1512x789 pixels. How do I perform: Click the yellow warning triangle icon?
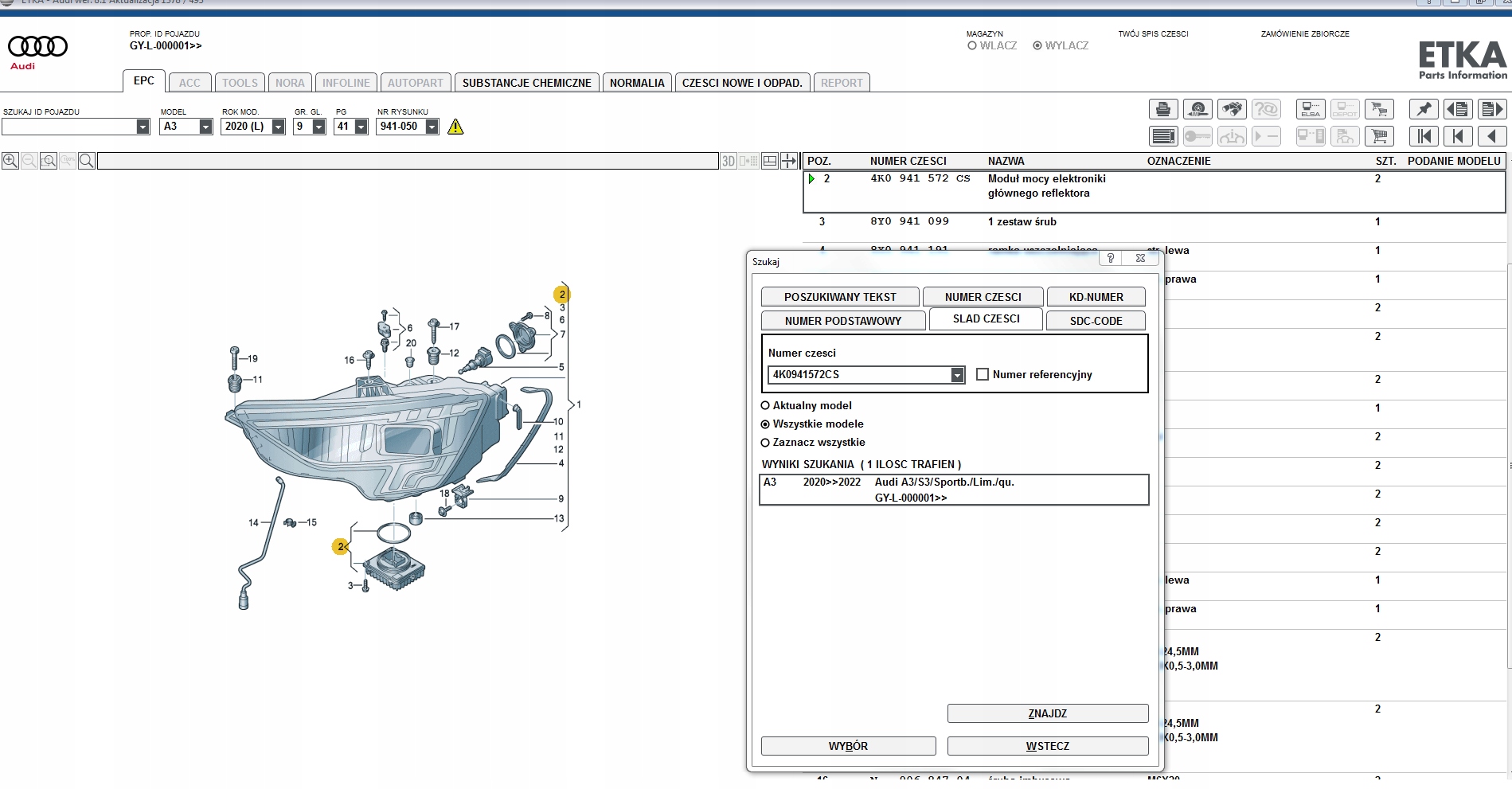point(455,127)
